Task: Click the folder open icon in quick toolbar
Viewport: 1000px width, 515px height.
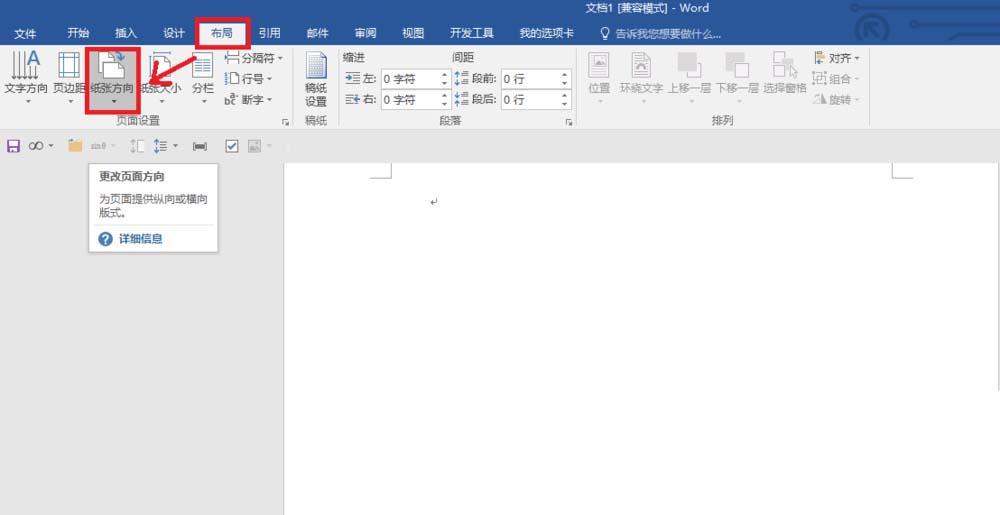Action: click(x=75, y=146)
